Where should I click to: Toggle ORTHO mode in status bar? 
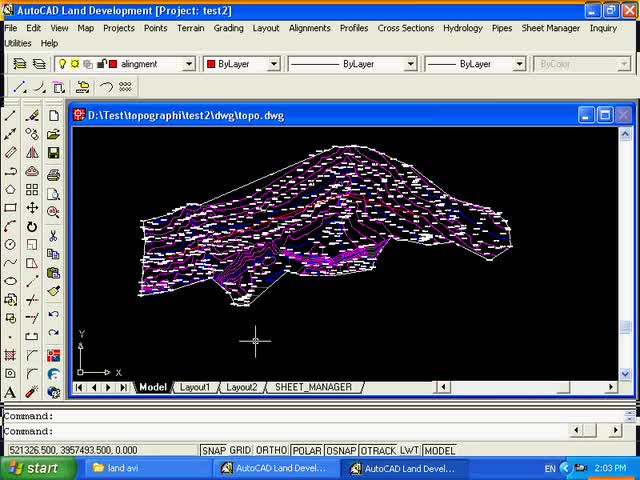coord(271,450)
